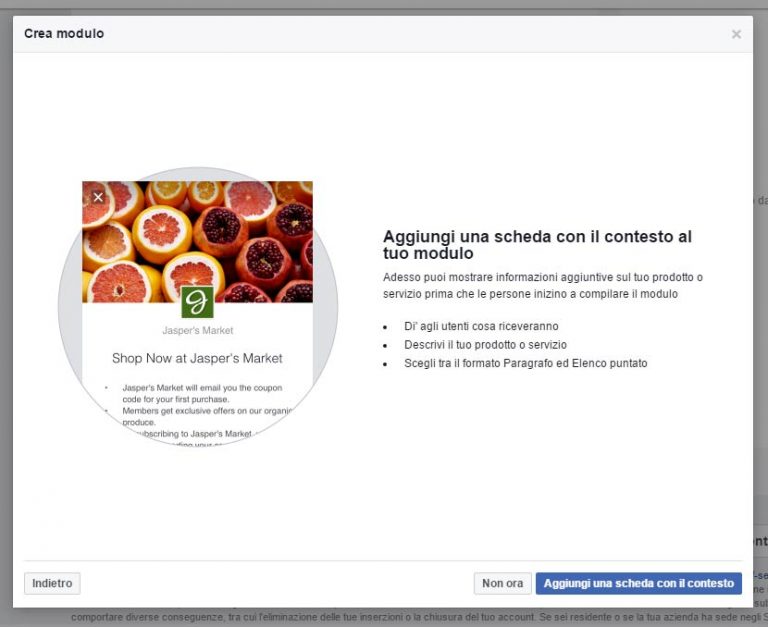The height and width of the screenshot is (627, 768).
Task: Click the gray 'Jasper's Market' label under logo
Action: pos(197,331)
